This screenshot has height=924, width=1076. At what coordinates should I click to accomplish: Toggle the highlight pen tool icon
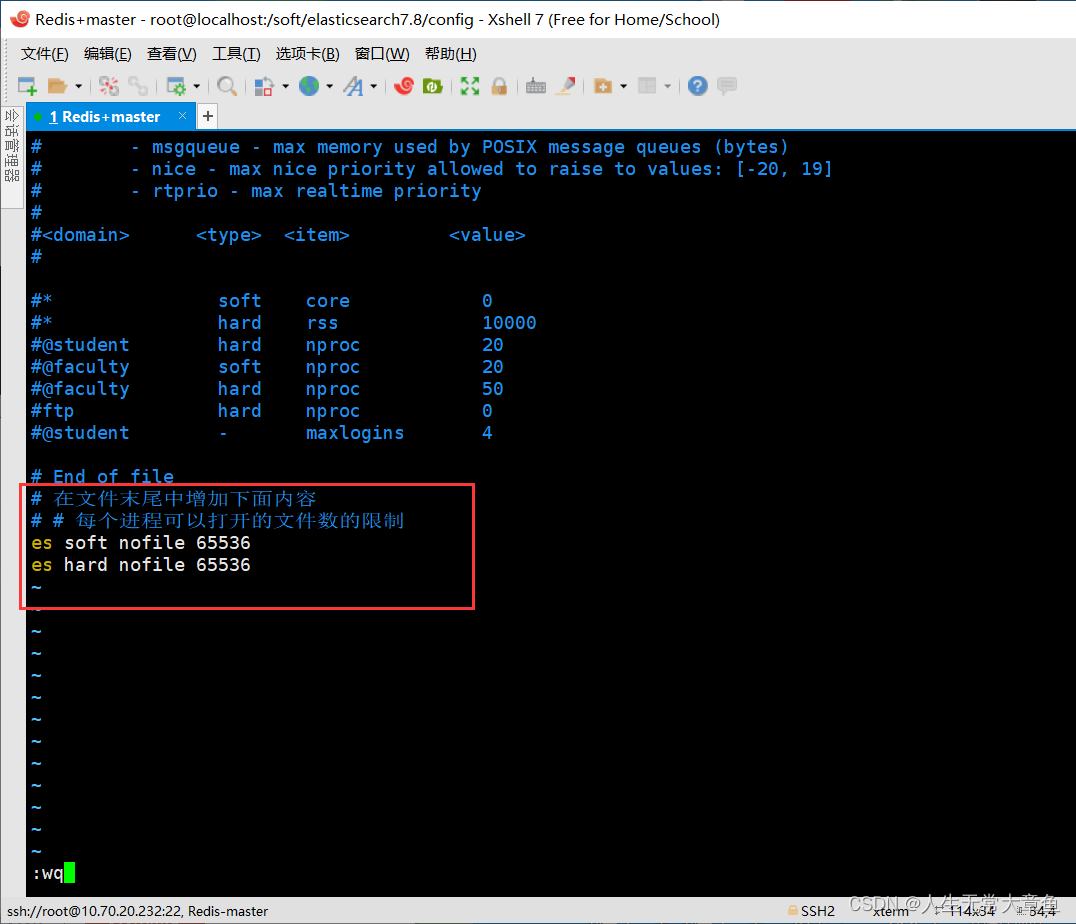pos(566,86)
